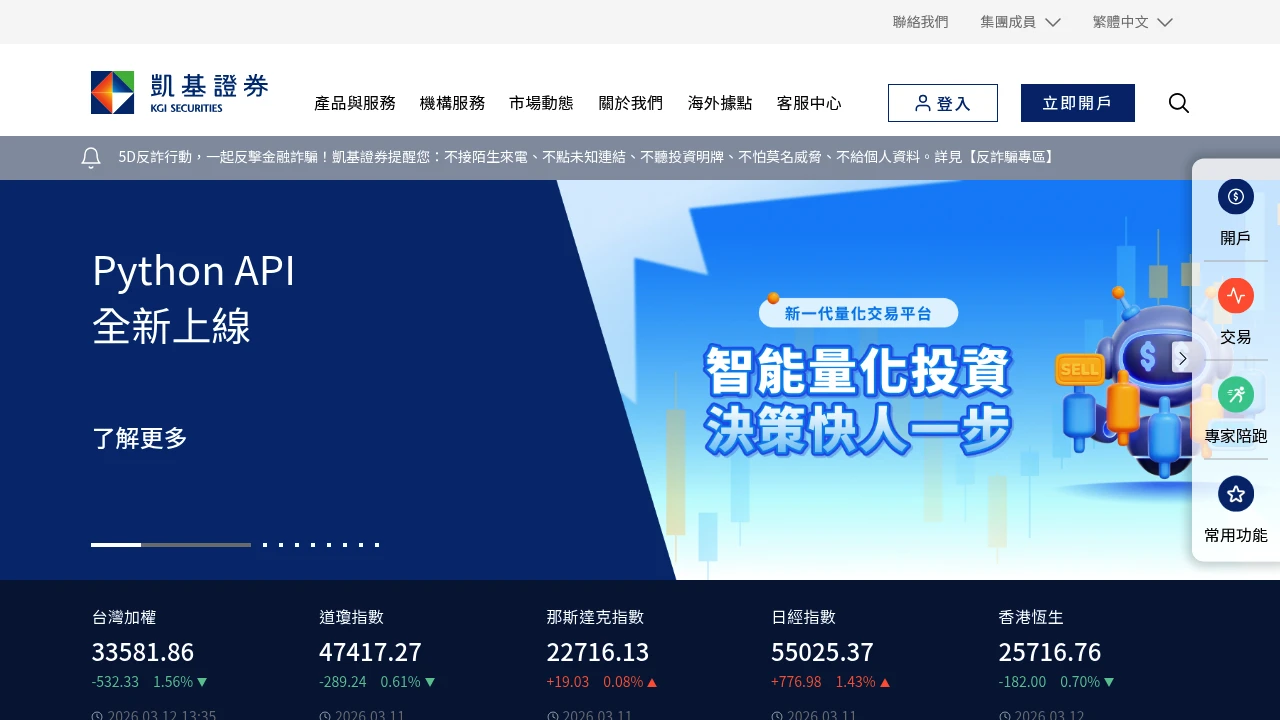Click the 聯絡我們 link

click(x=920, y=22)
